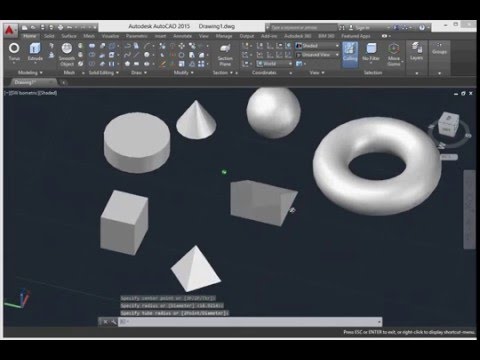480x360 pixels.
Task: Select the Move Gizmo tool
Action: pyautogui.click(x=394, y=55)
